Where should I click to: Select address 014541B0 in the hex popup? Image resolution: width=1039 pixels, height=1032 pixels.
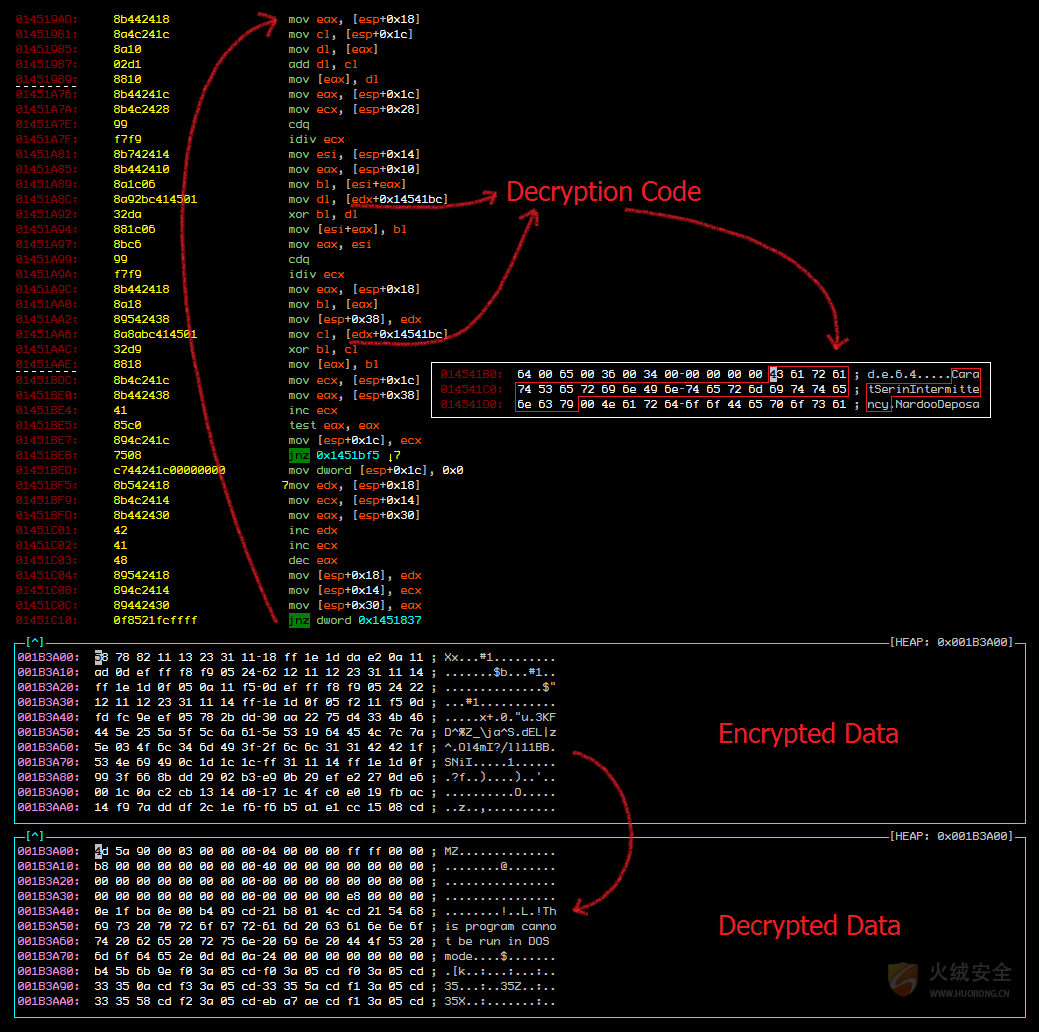[472, 374]
